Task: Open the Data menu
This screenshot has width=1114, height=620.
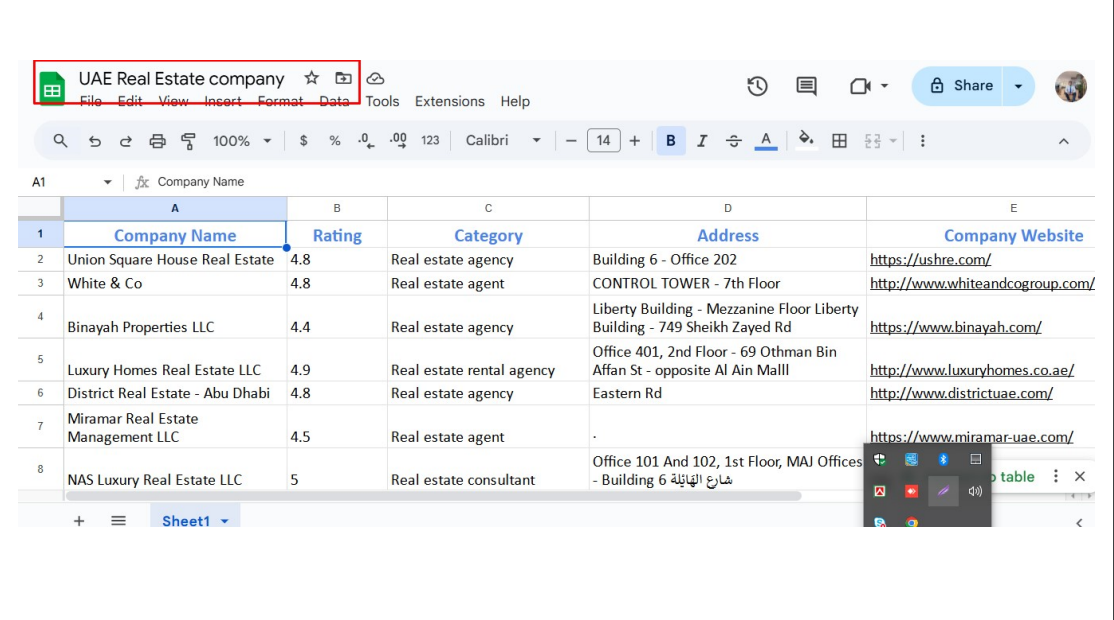Action: [334, 102]
